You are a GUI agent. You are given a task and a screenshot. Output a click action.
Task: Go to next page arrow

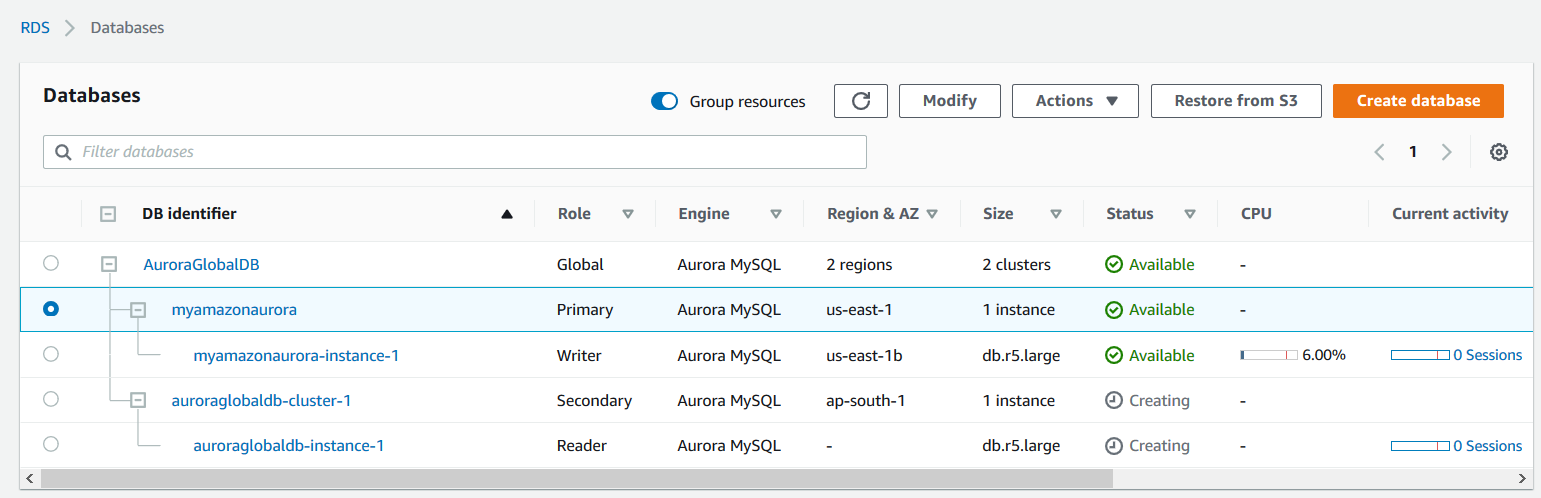click(1446, 152)
